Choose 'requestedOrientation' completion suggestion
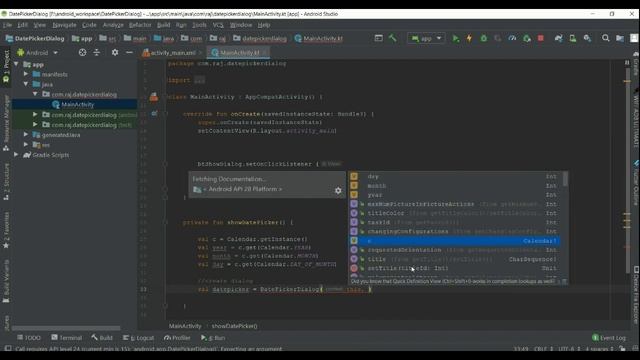Image resolution: width=640 pixels, height=360 pixels. point(454,250)
